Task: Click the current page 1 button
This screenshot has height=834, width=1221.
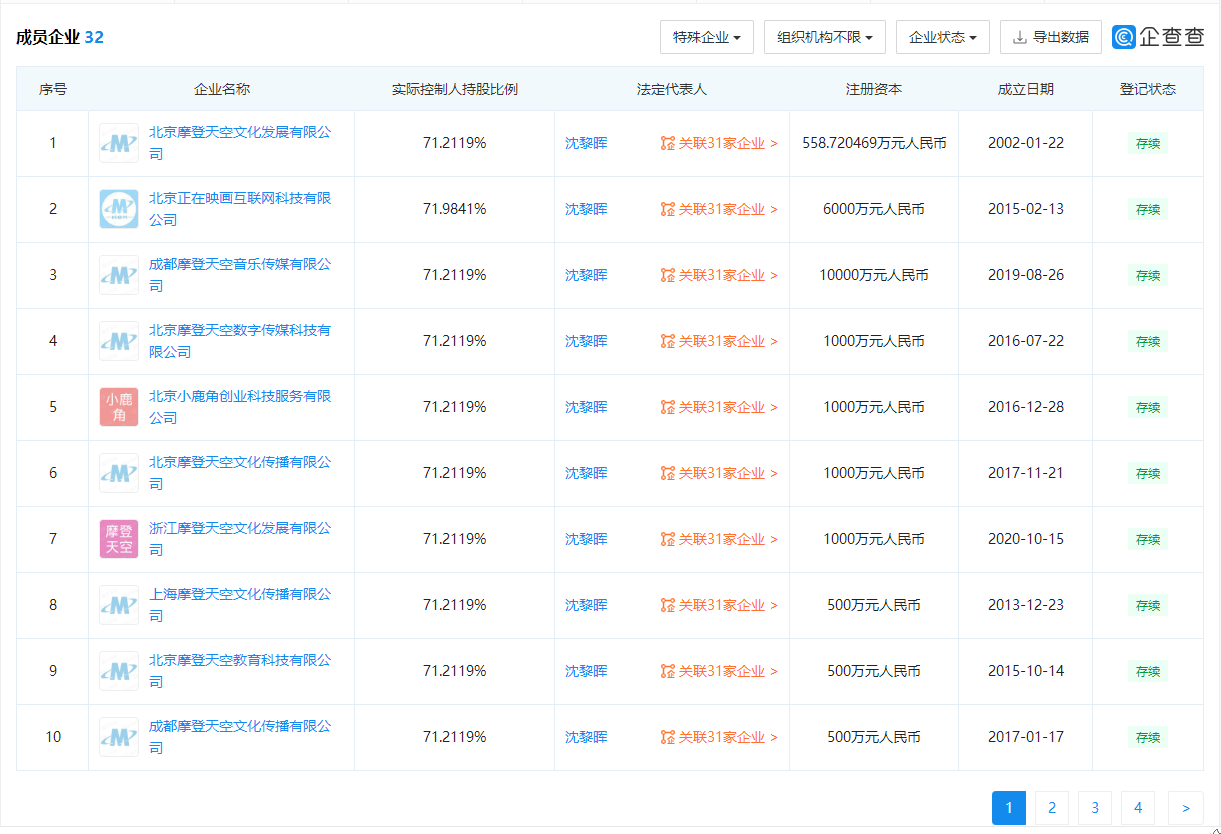Action: (x=1009, y=808)
